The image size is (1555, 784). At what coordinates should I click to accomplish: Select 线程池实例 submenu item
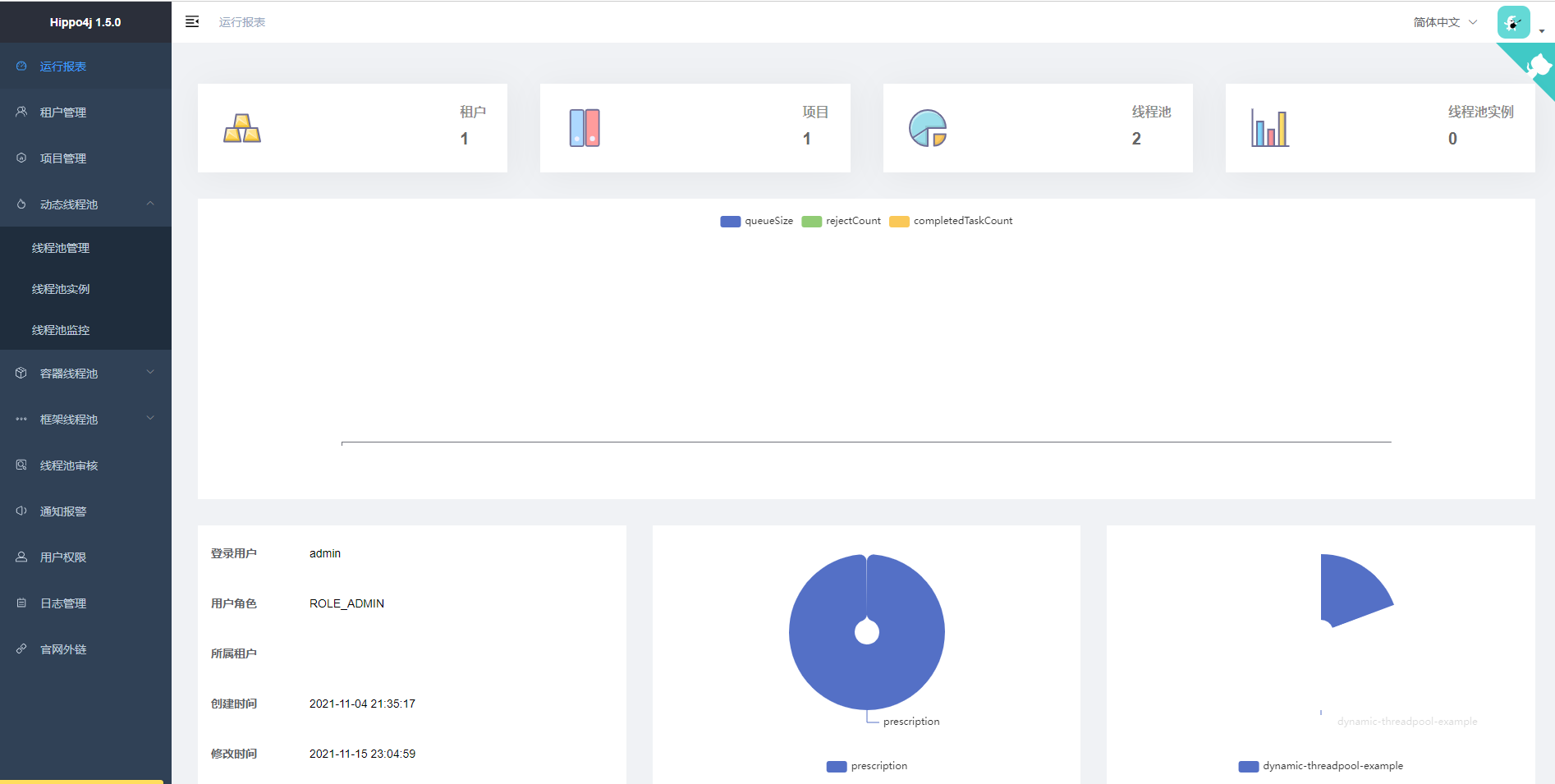85,289
